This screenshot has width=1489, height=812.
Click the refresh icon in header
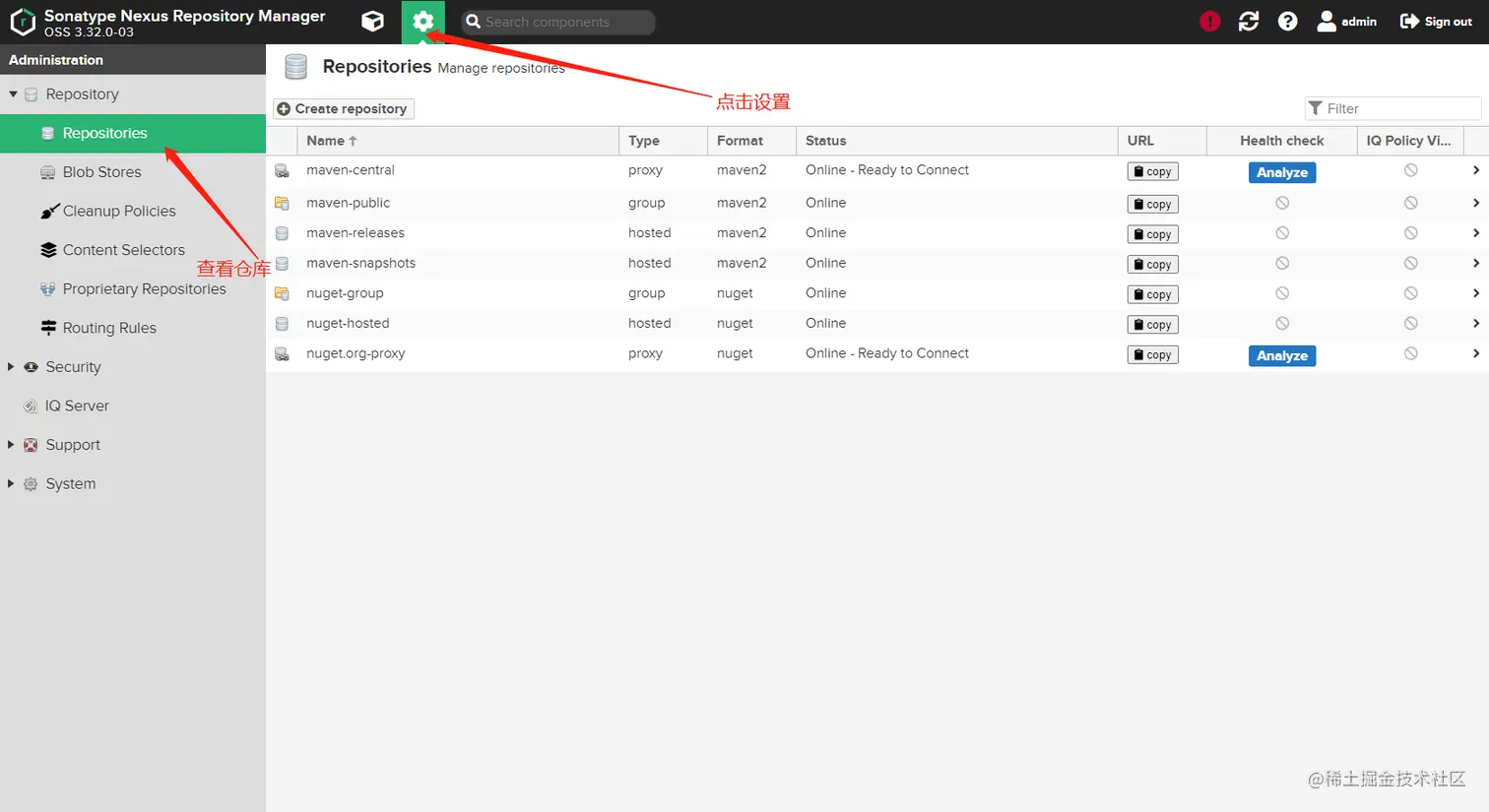pos(1249,22)
